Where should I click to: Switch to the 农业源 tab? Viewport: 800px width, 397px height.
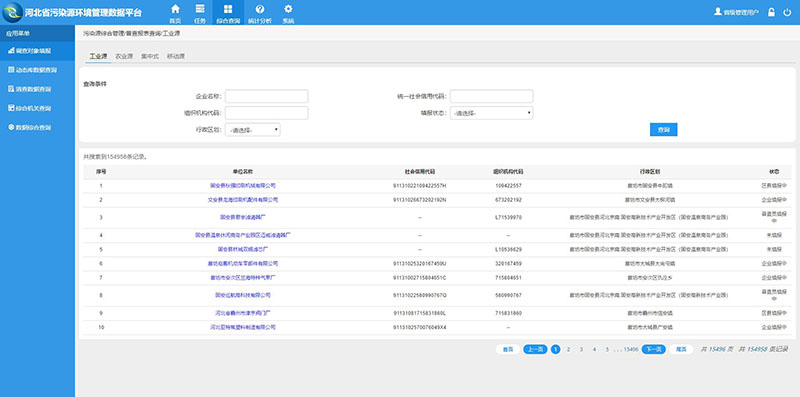(124, 57)
